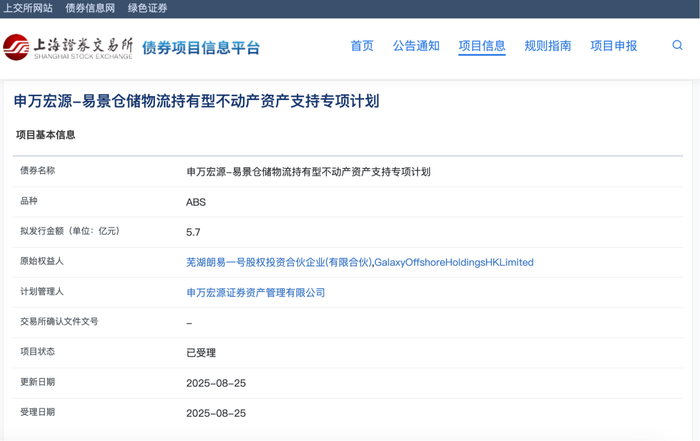Click the 拟发行金额 row label
The height and width of the screenshot is (441, 700).
click(x=70, y=231)
